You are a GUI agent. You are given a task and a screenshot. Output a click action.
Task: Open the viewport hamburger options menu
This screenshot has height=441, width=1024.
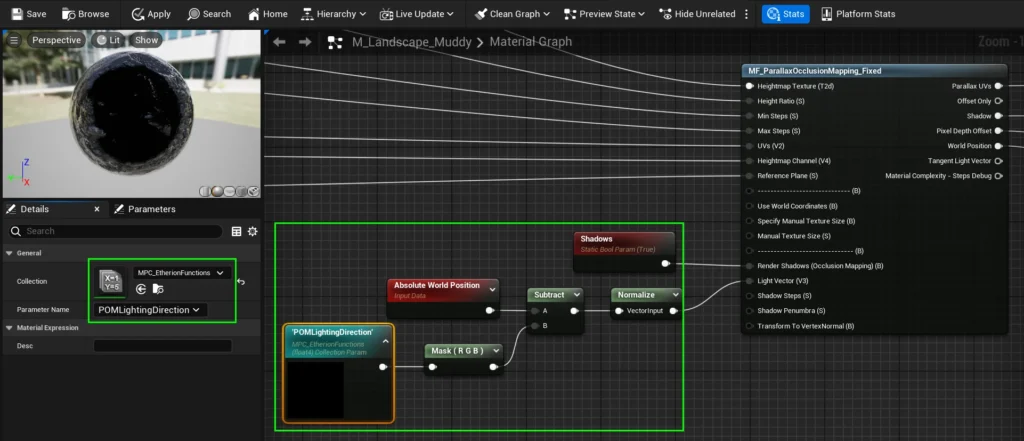(13, 40)
